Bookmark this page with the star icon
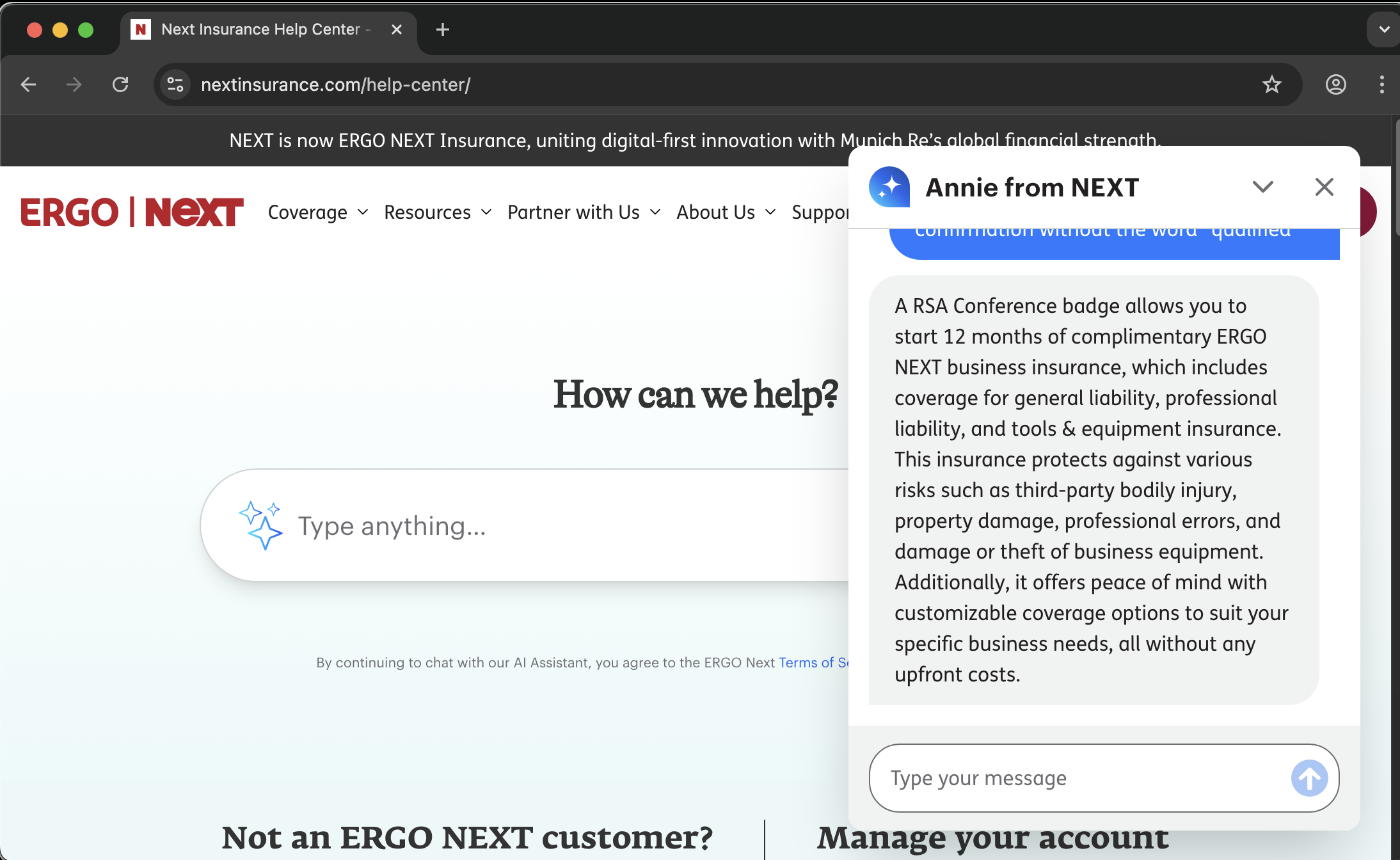The width and height of the screenshot is (1400, 860). click(x=1271, y=84)
